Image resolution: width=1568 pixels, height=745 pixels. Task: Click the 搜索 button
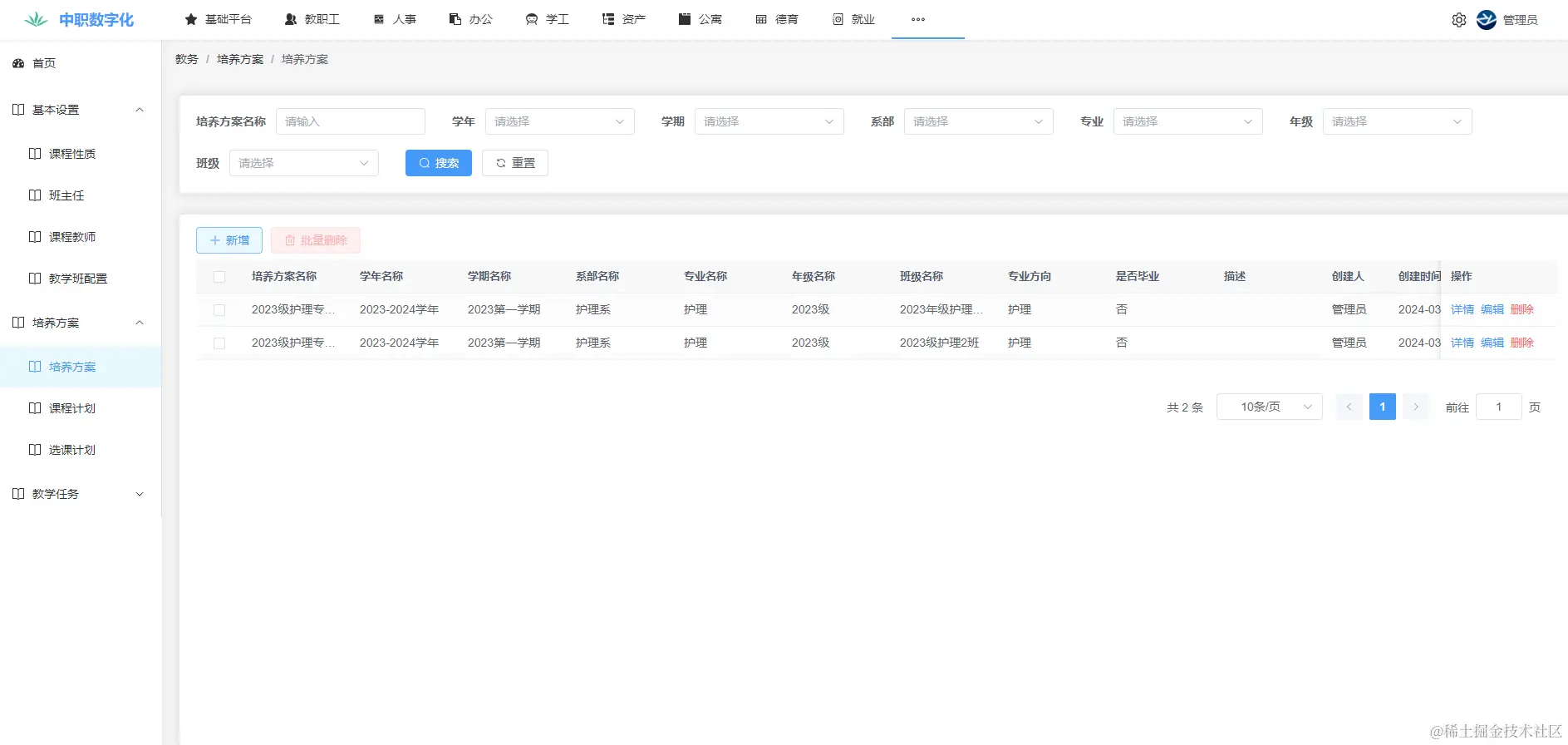[439, 163]
